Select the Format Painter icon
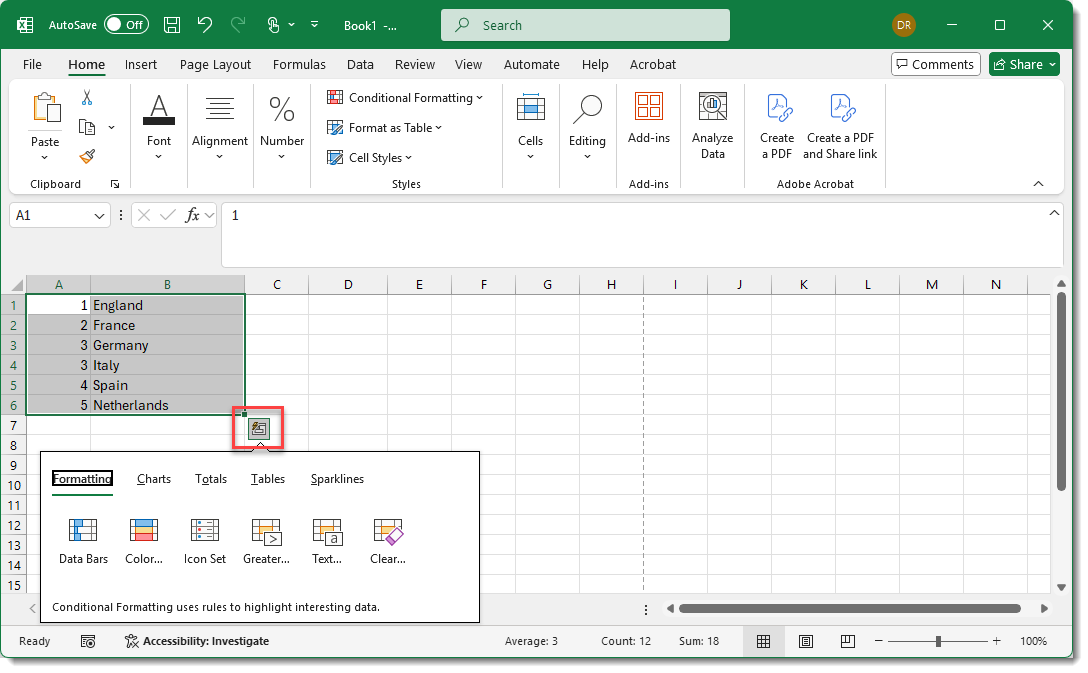Image resolution: width=1088 pixels, height=673 pixels. click(x=87, y=156)
